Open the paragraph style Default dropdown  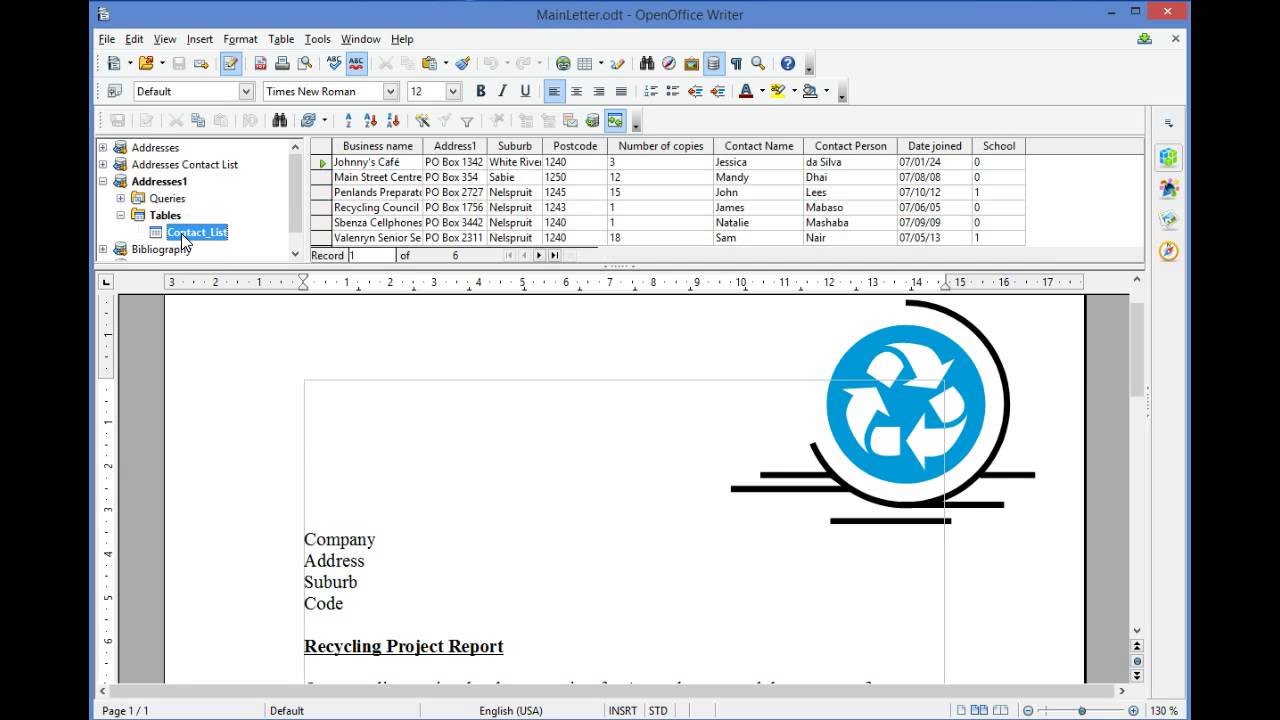[246, 91]
